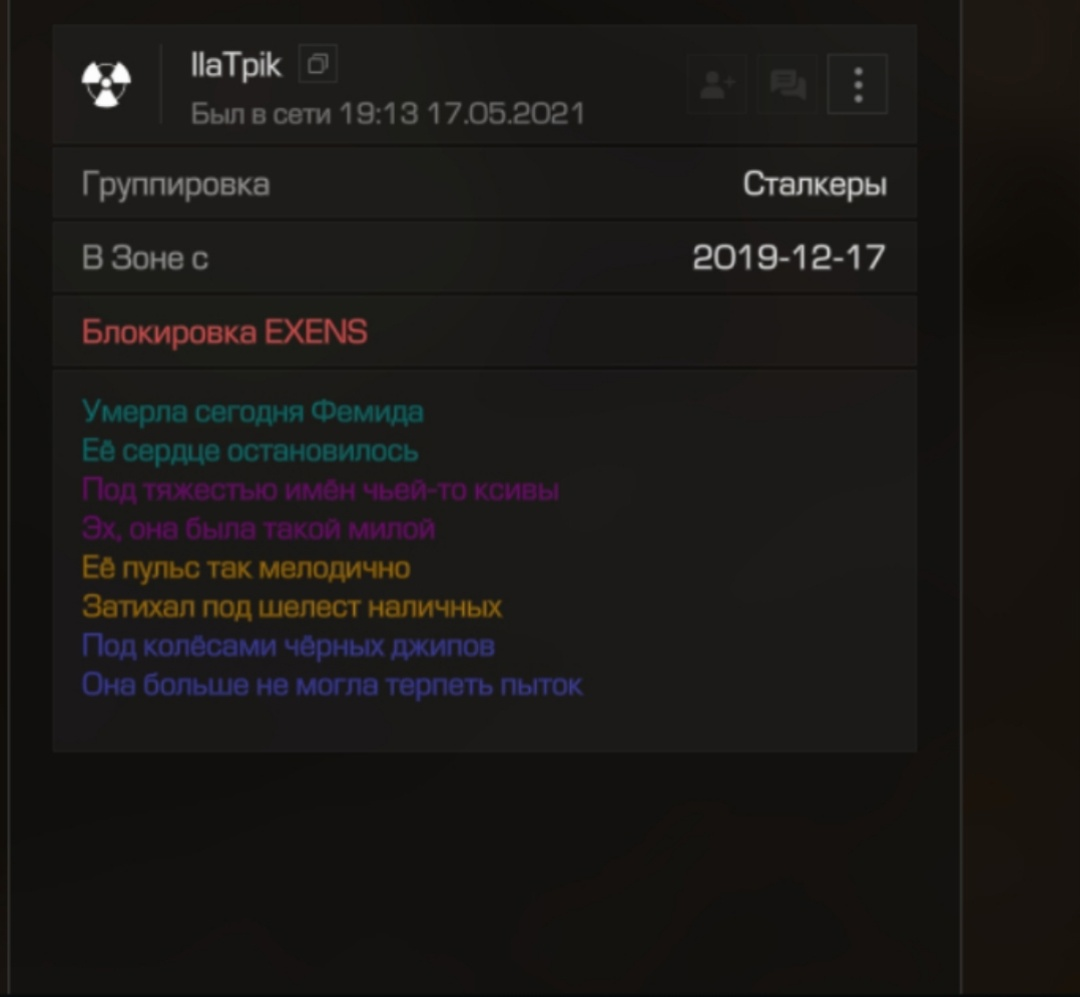This screenshot has height=997, width=1080.
Task: Open chat messages with this player
Action: (x=787, y=84)
